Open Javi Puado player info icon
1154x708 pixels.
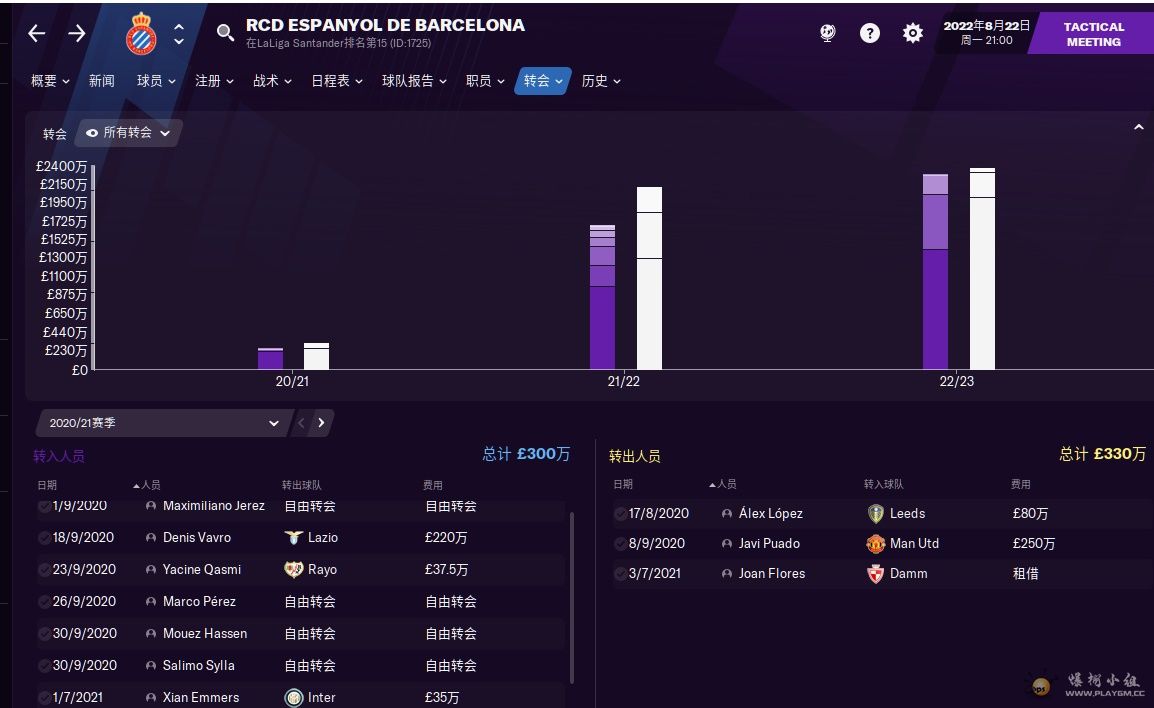(727, 544)
